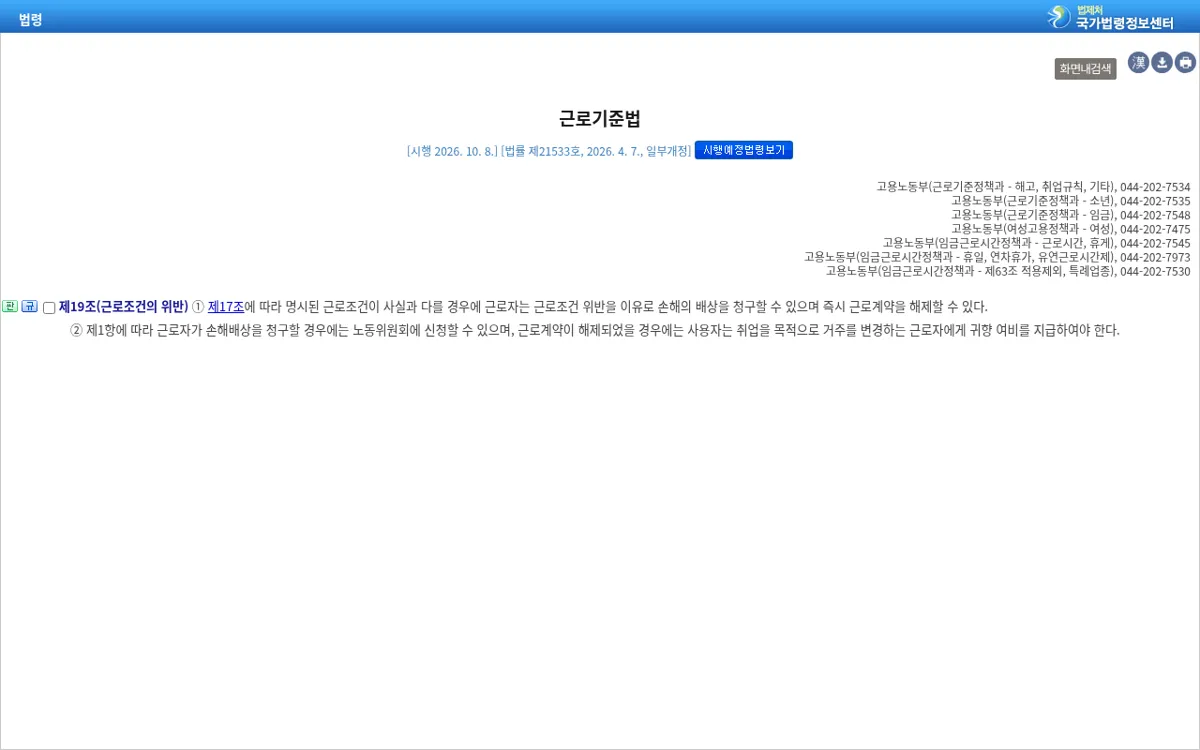Viewport: 1200px width, 750px height.
Task: Click the 법령 header label
Action: [x=31, y=19]
